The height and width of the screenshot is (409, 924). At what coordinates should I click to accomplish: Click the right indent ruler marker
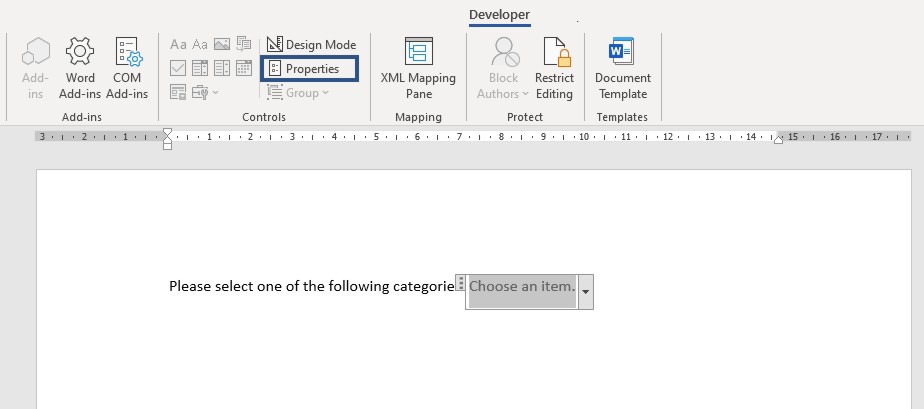778,140
